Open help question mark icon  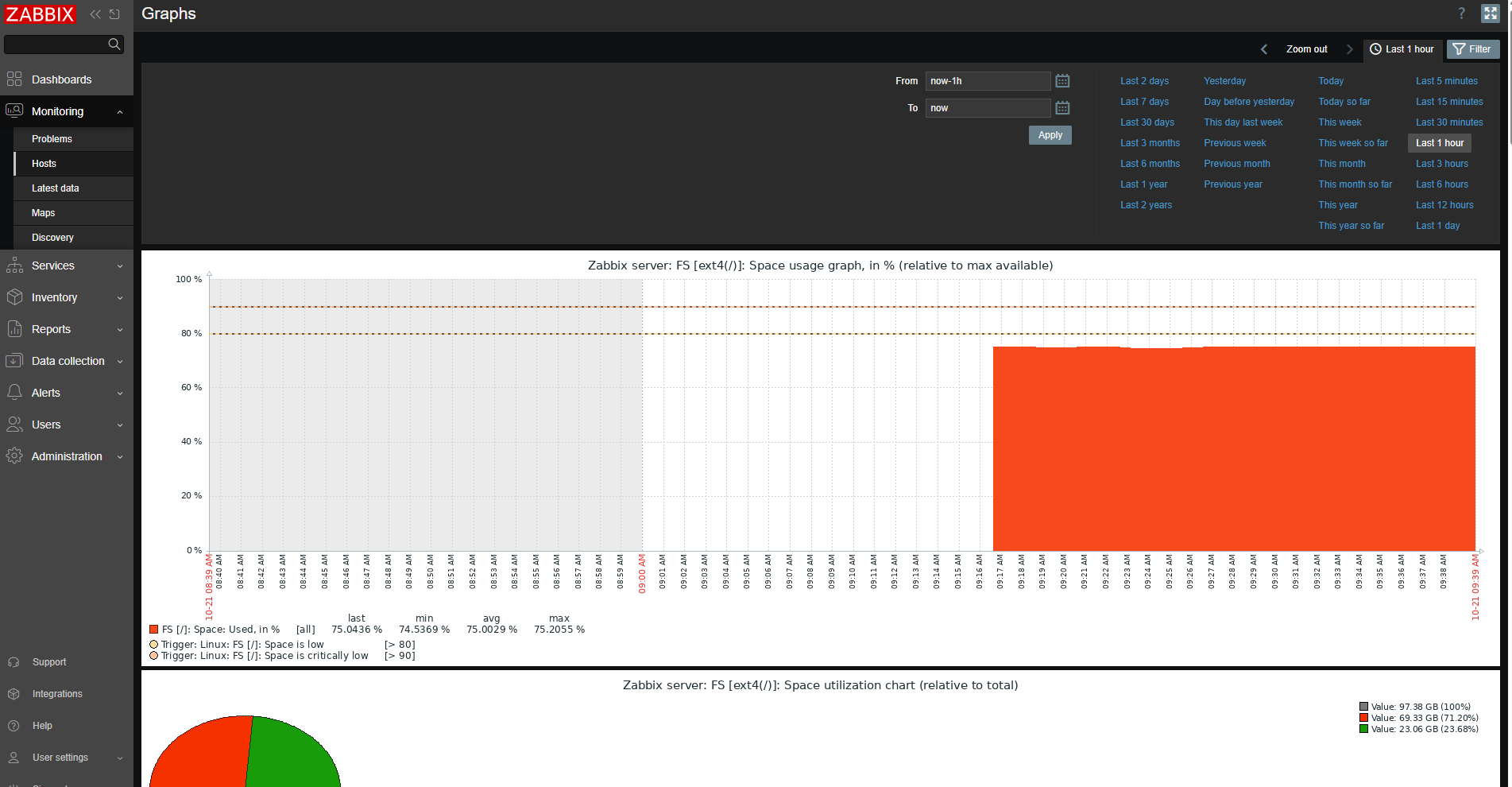coord(1461,14)
